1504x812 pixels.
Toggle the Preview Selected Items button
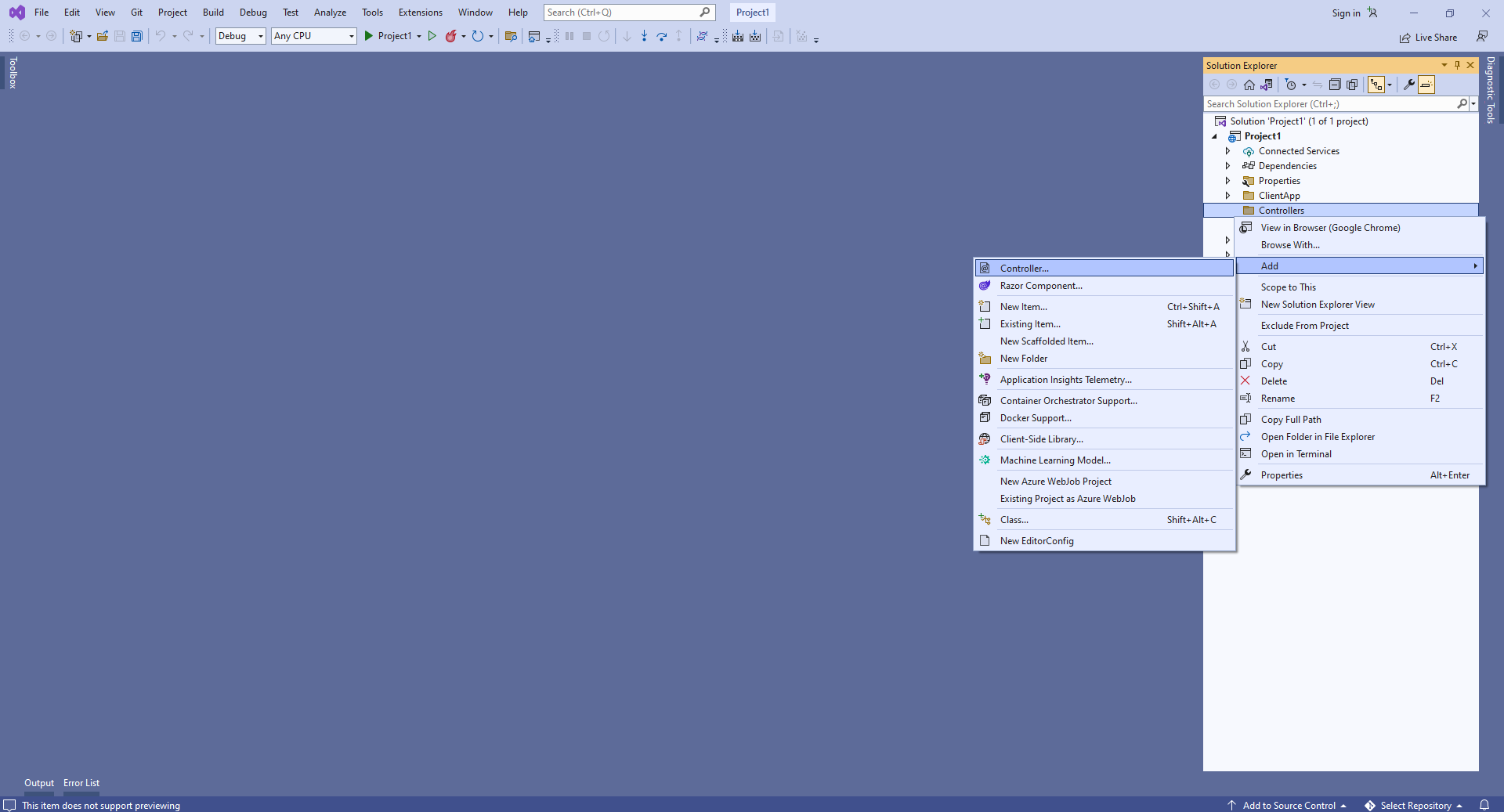[1426, 85]
